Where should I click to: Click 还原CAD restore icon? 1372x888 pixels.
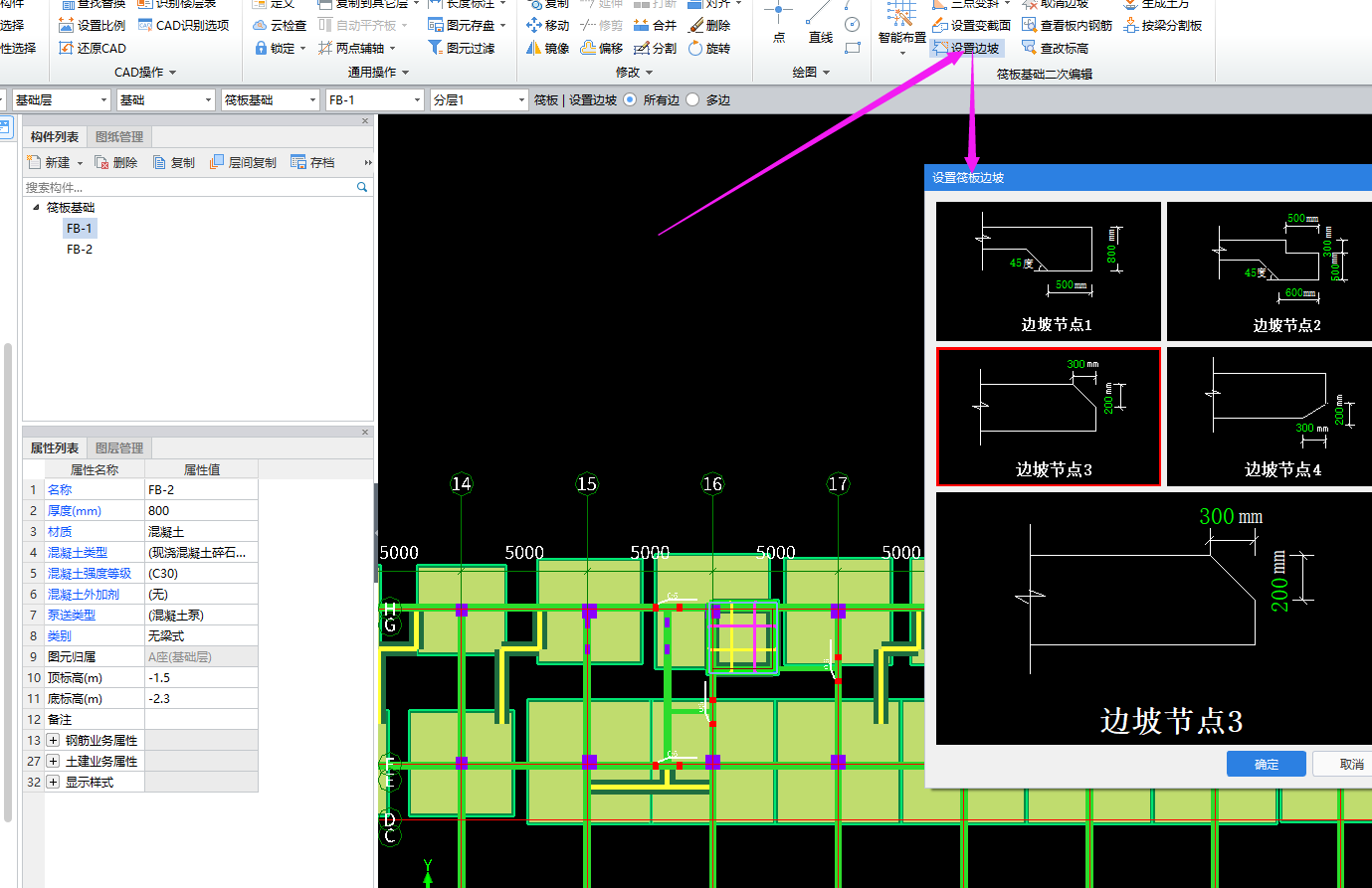68,48
